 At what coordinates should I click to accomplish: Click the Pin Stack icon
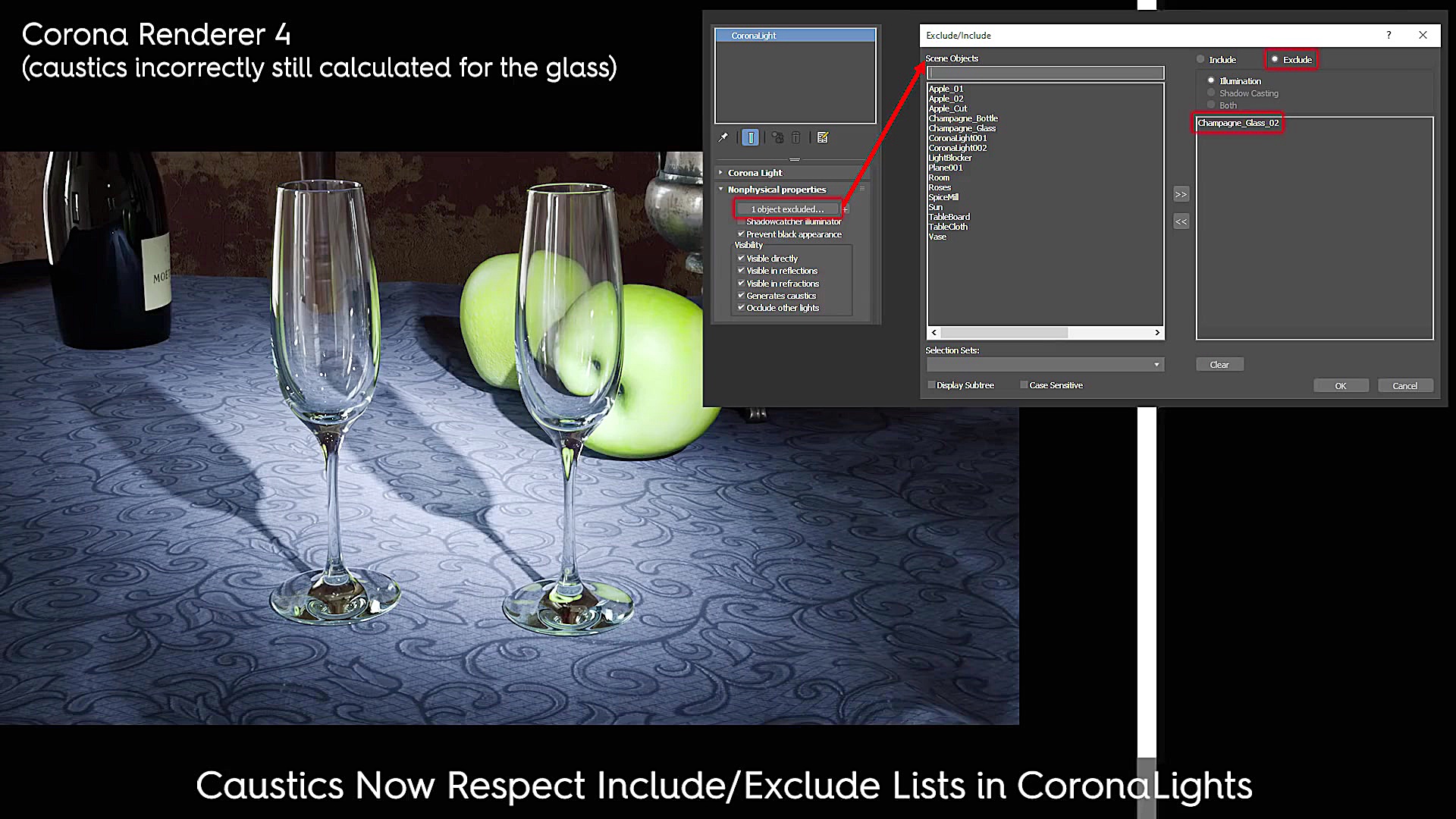pyautogui.click(x=723, y=137)
